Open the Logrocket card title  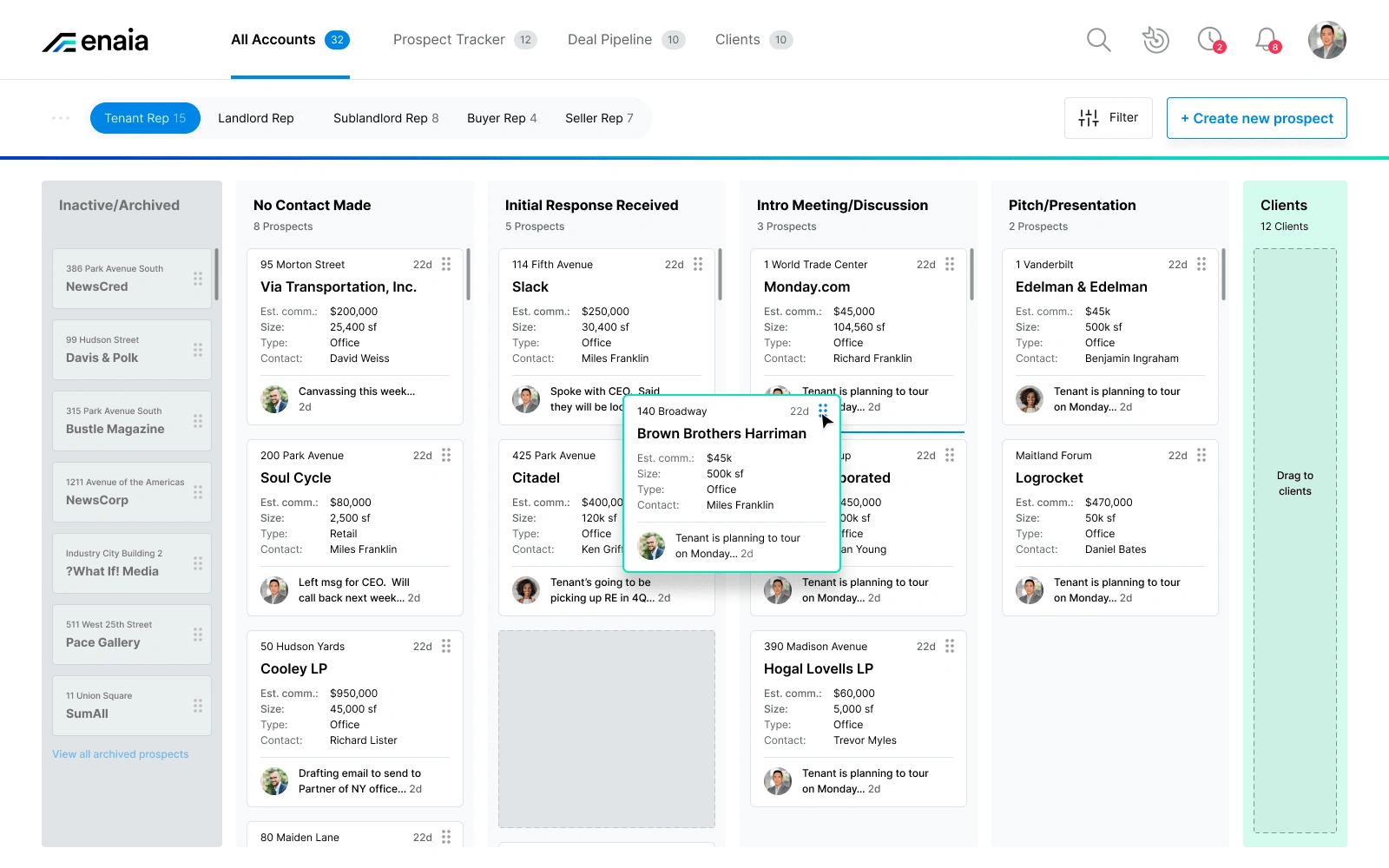point(1050,477)
